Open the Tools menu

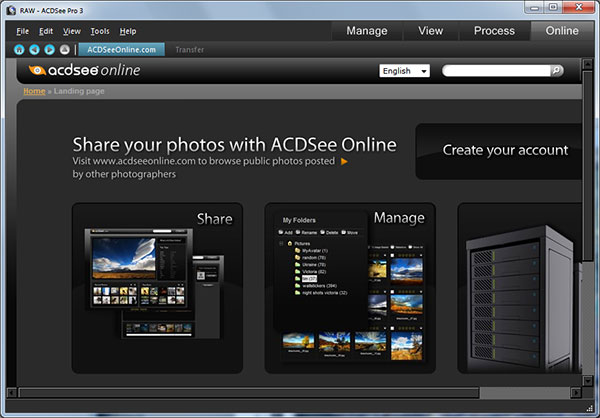click(x=99, y=31)
